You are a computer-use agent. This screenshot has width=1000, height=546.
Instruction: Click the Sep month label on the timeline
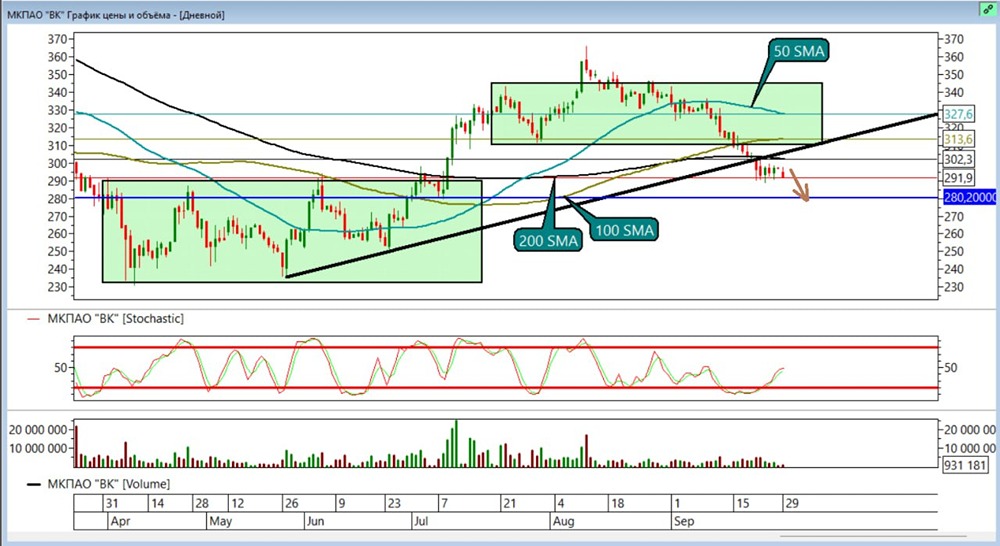point(684,521)
